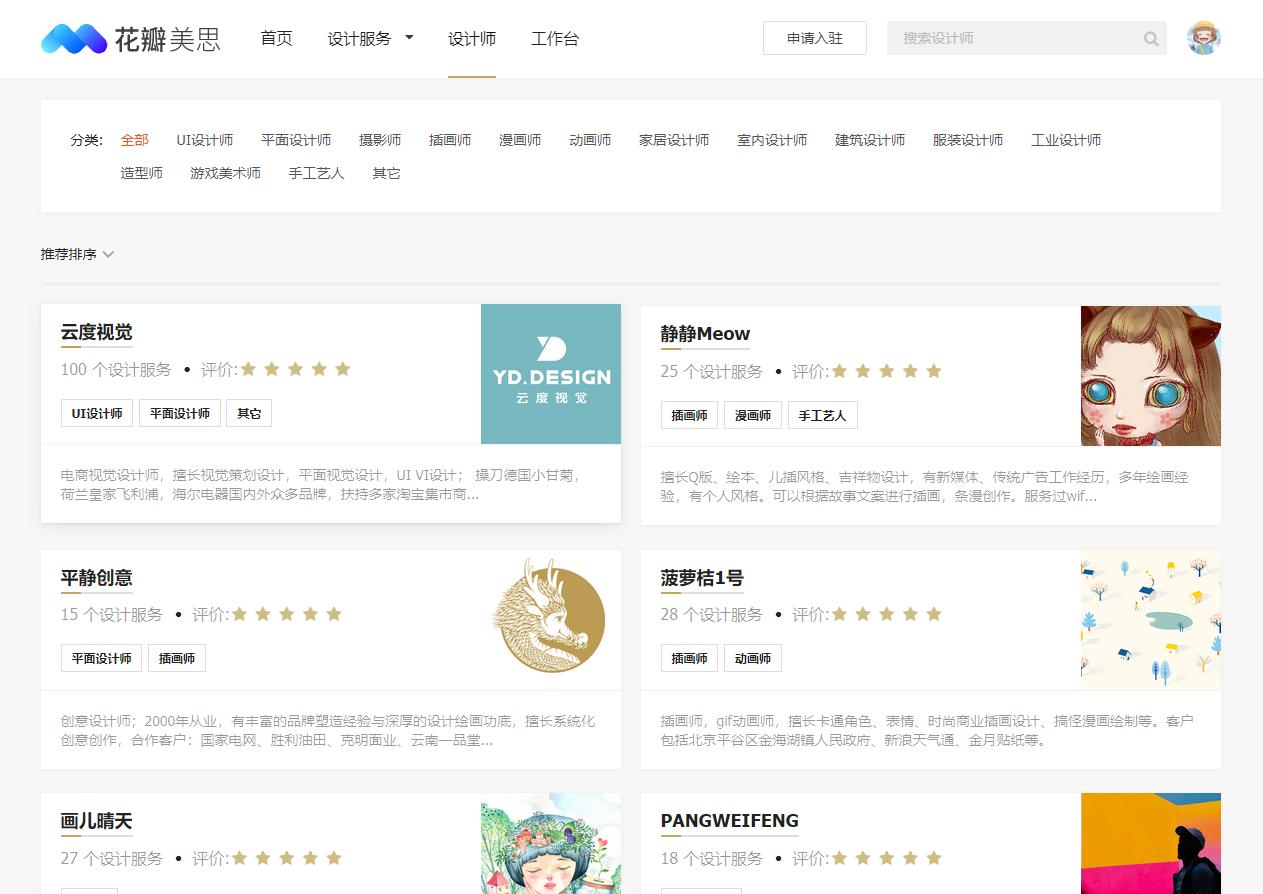Open the 推荐排序 sort dropdown
The image size is (1263, 894).
77,254
